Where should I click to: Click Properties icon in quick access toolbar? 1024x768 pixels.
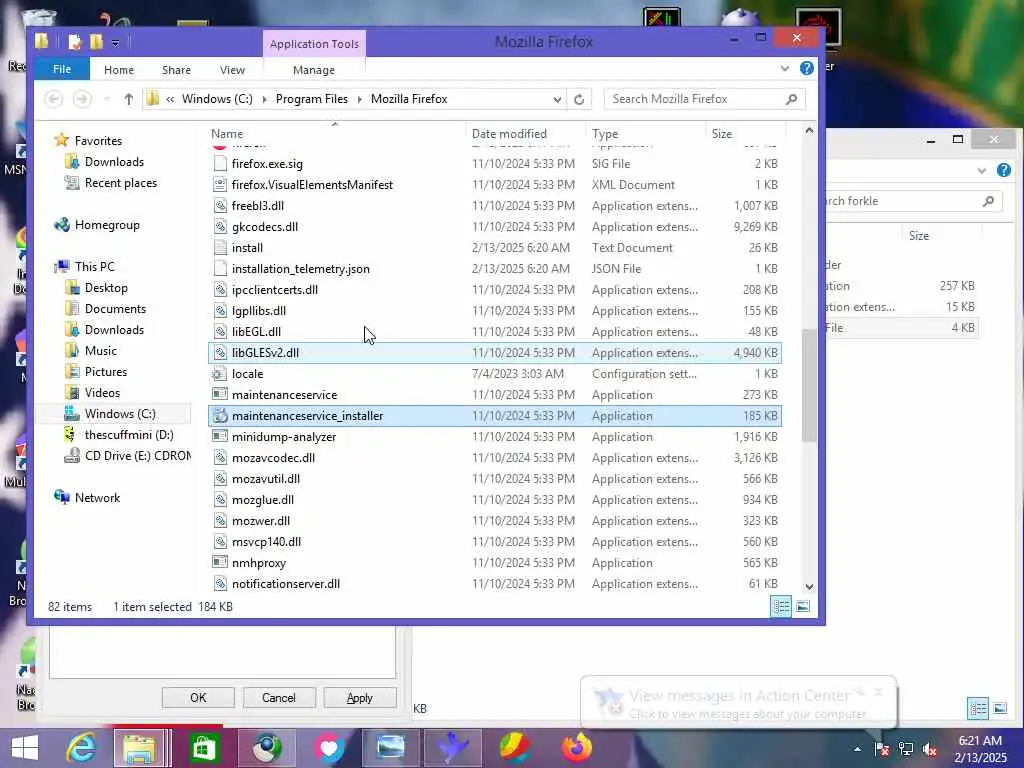[74, 42]
